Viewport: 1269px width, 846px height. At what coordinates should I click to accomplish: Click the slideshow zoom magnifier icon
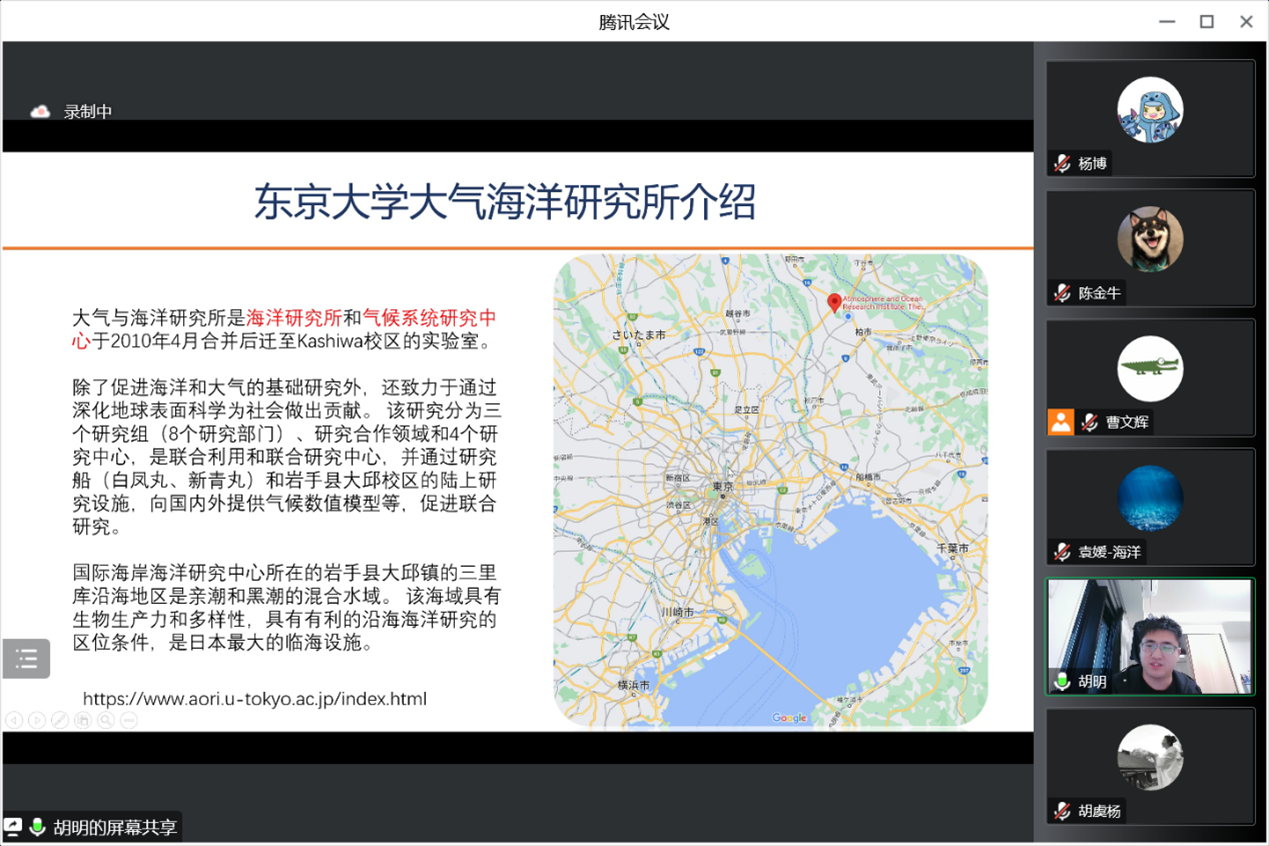click(x=106, y=720)
